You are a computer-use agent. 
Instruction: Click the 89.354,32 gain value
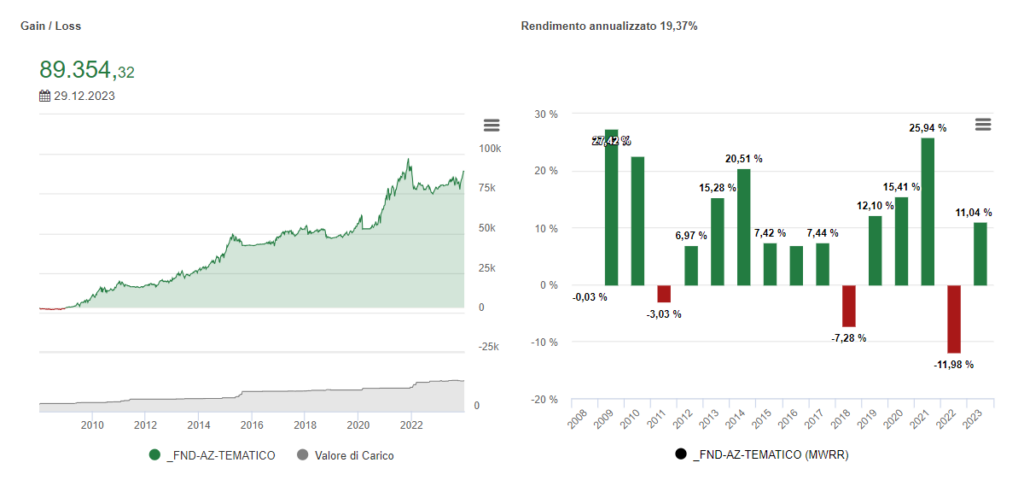[x=87, y=70]
